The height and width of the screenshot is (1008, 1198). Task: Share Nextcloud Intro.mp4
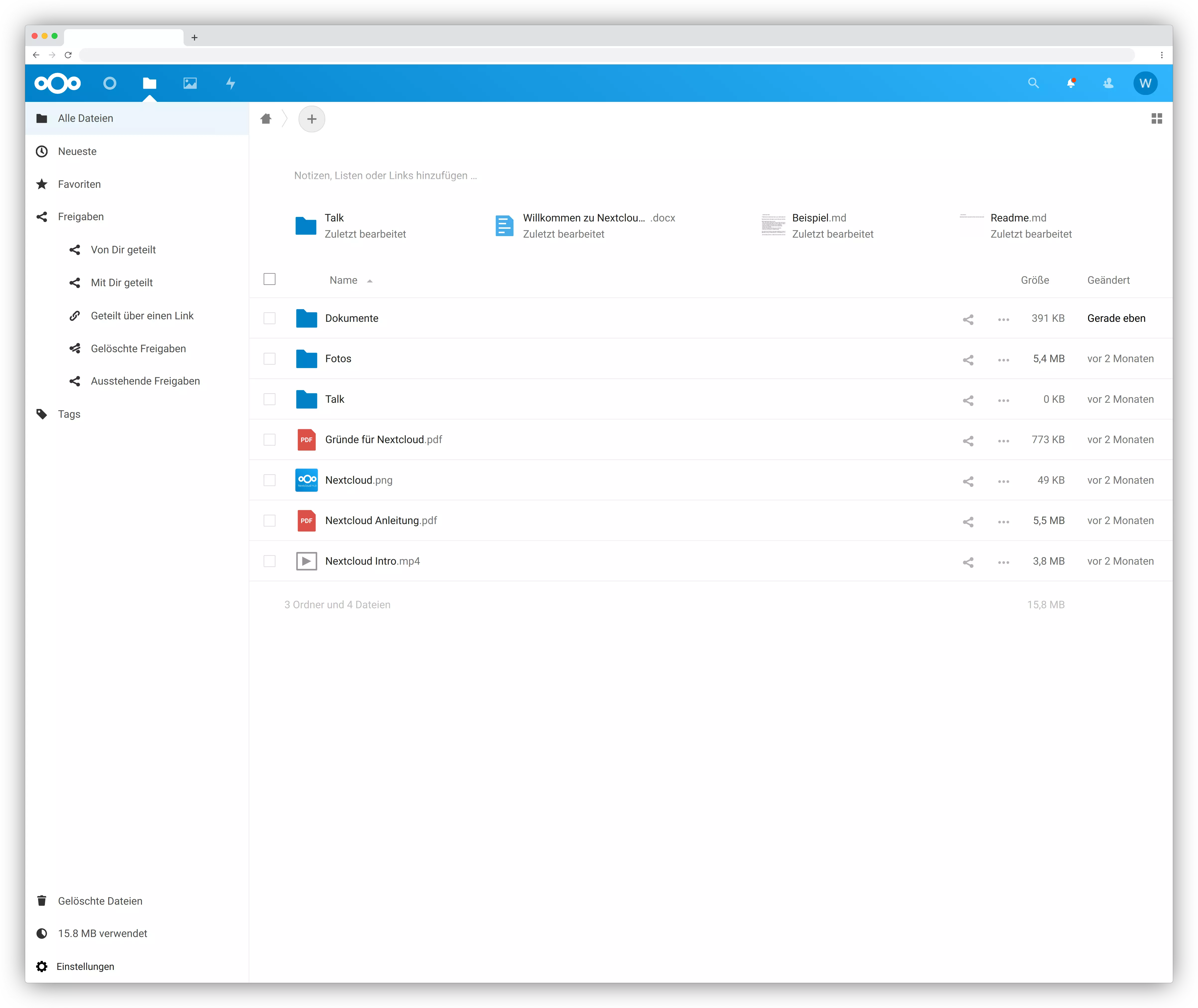(968, 562)
